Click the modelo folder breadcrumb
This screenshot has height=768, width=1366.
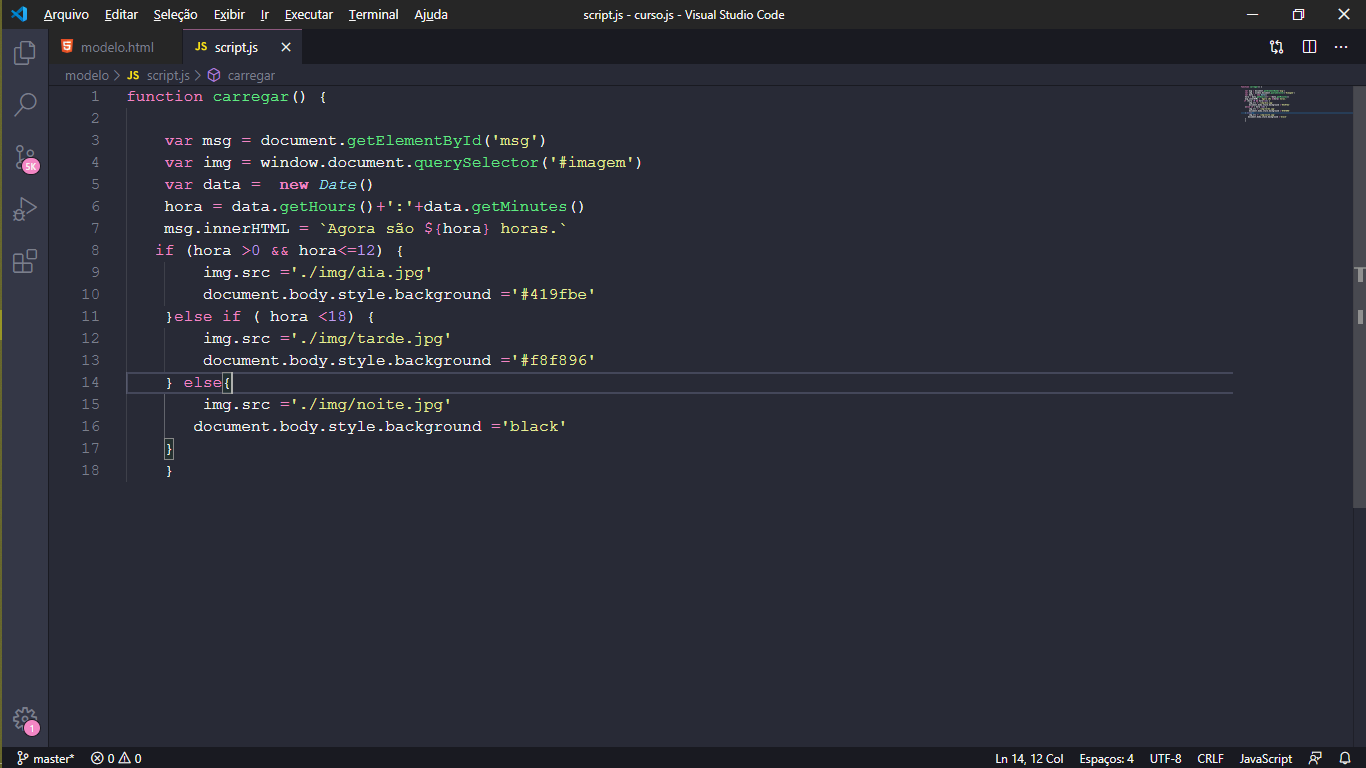tap(87, 75)
